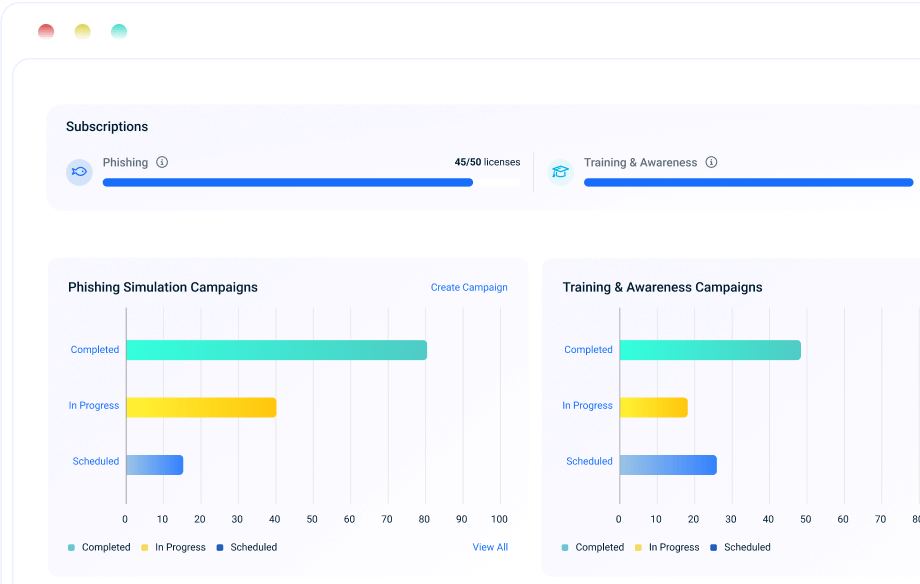Click the yellow window dot

point(82,32)
